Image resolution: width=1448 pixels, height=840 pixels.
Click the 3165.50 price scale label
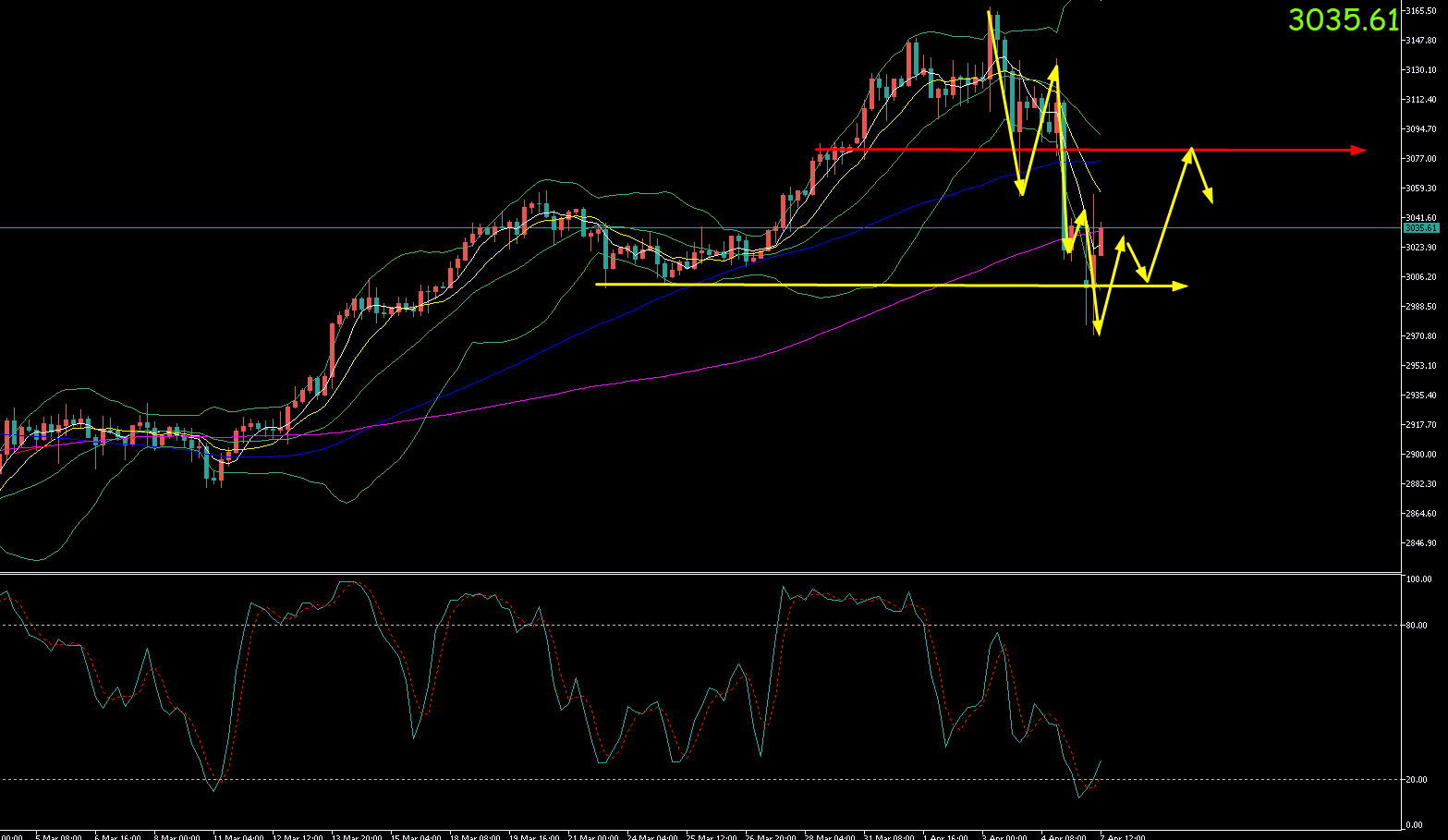pyautogui.click(x=1420, y=11)
